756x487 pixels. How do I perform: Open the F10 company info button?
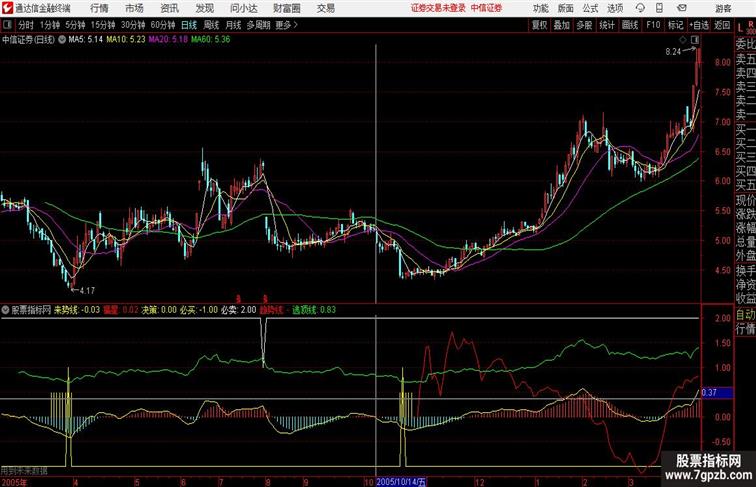[x=653, y=25]
